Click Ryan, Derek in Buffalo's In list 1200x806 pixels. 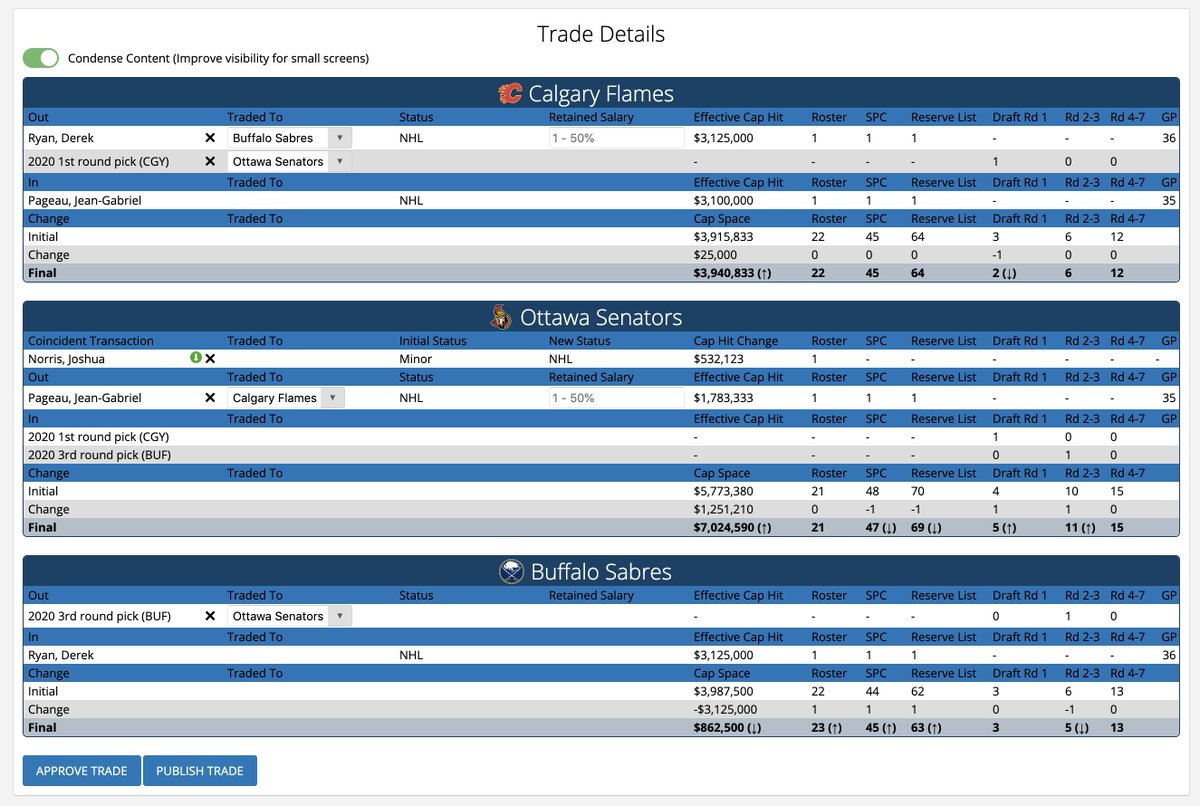[x=61, y=655]
